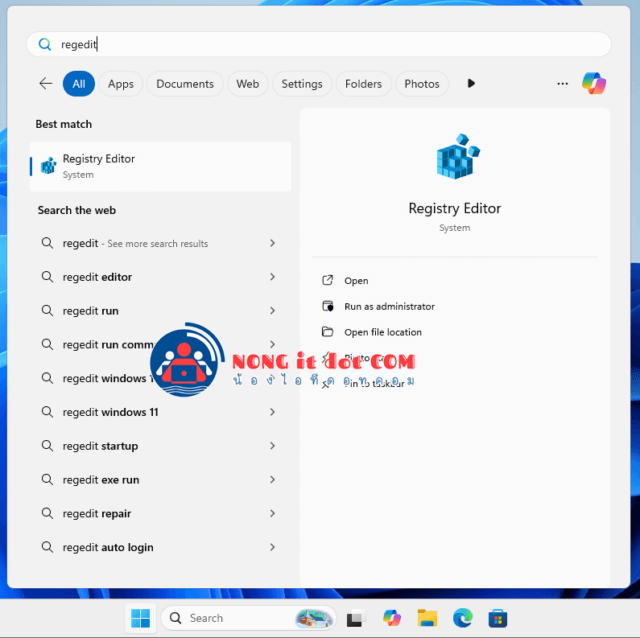The height and width of the screenshot is (638, 640).
Task: Click the shield icon for Run as administrator
Action: coord(328,306)
